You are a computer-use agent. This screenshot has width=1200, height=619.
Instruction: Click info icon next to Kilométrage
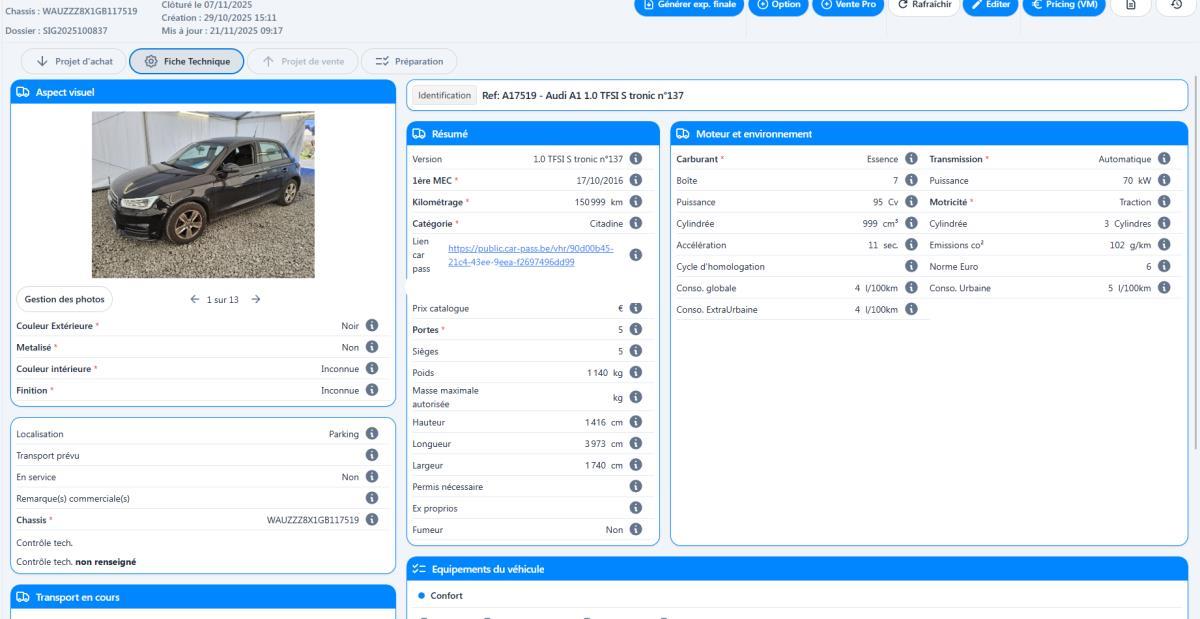pos(636,202)
